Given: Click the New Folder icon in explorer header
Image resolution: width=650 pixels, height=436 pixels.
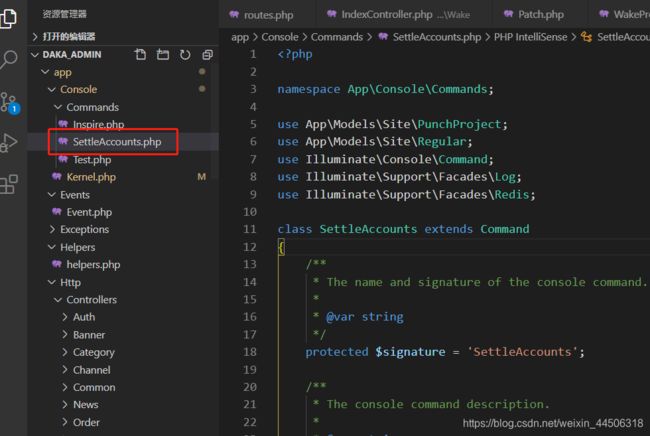Looking at the screenshot, I should pos(162,54).
